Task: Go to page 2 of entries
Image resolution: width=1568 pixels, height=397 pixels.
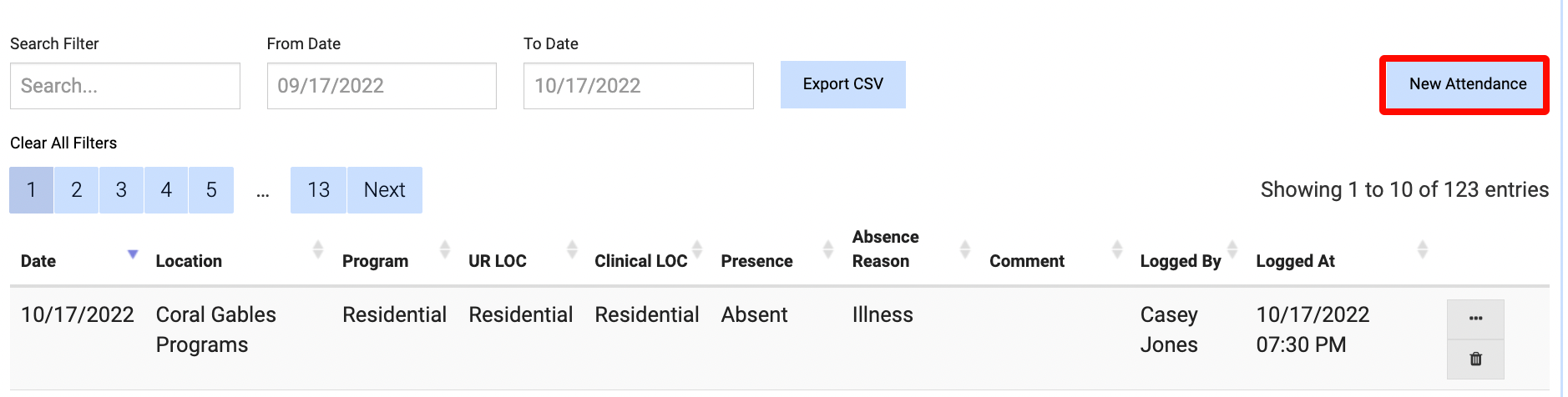Action: pos(76,190)
